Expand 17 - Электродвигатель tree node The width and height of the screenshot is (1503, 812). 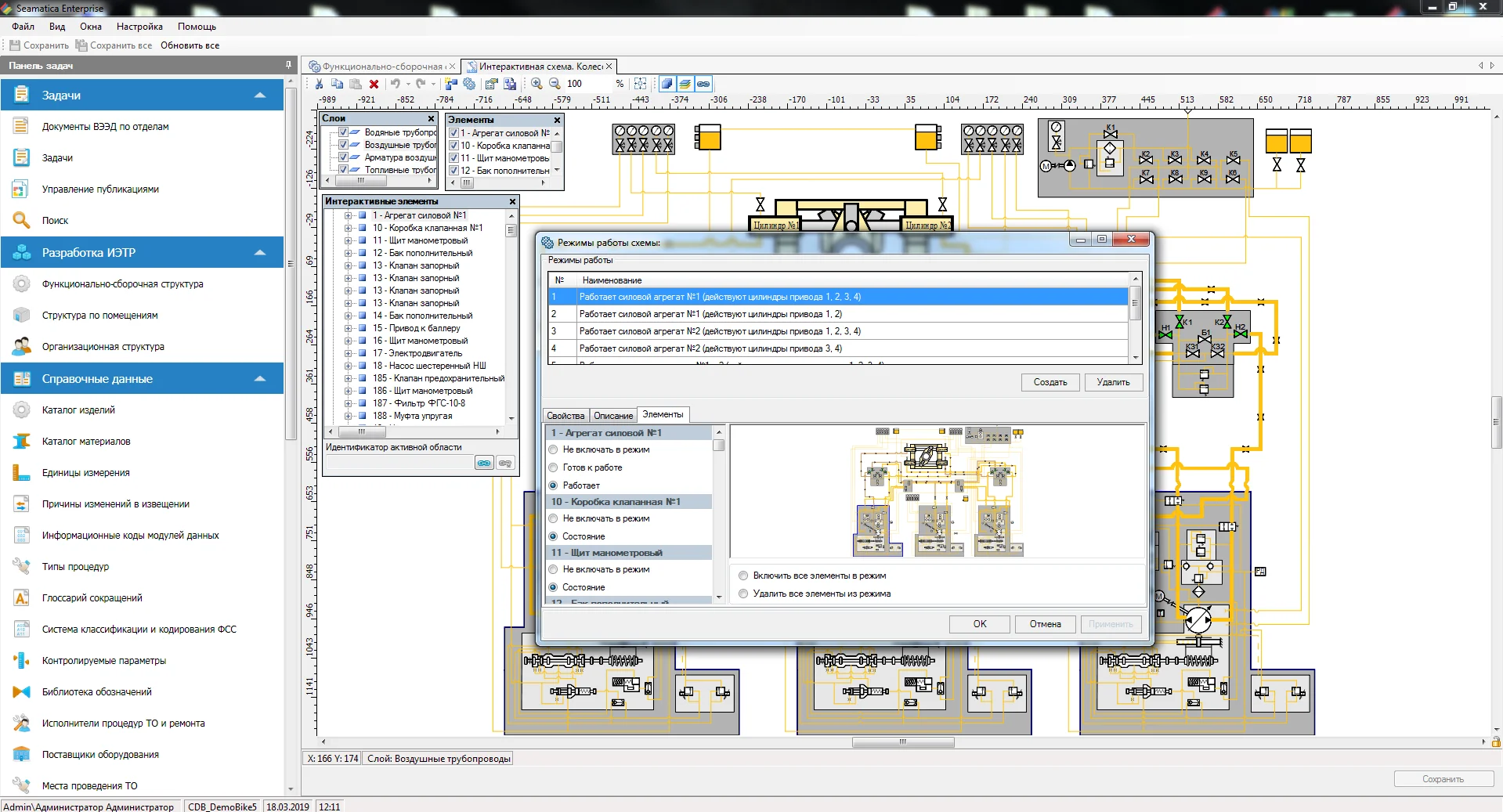(348, 353)
